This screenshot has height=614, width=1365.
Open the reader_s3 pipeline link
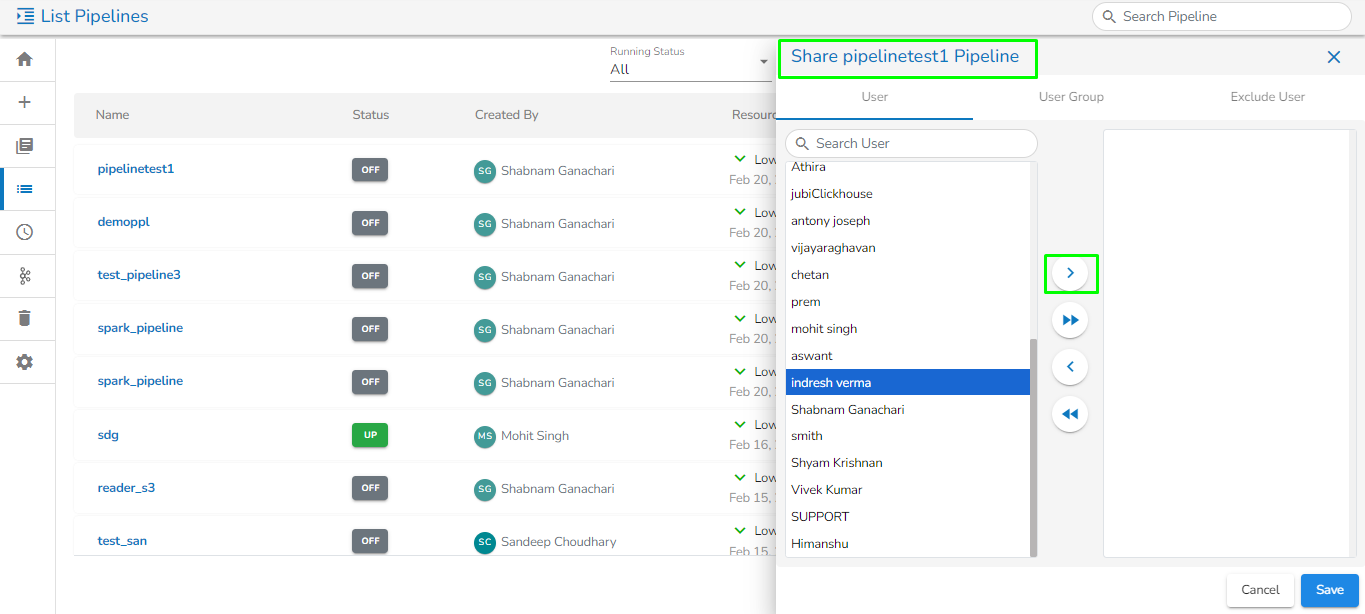[x=126, y=488]
